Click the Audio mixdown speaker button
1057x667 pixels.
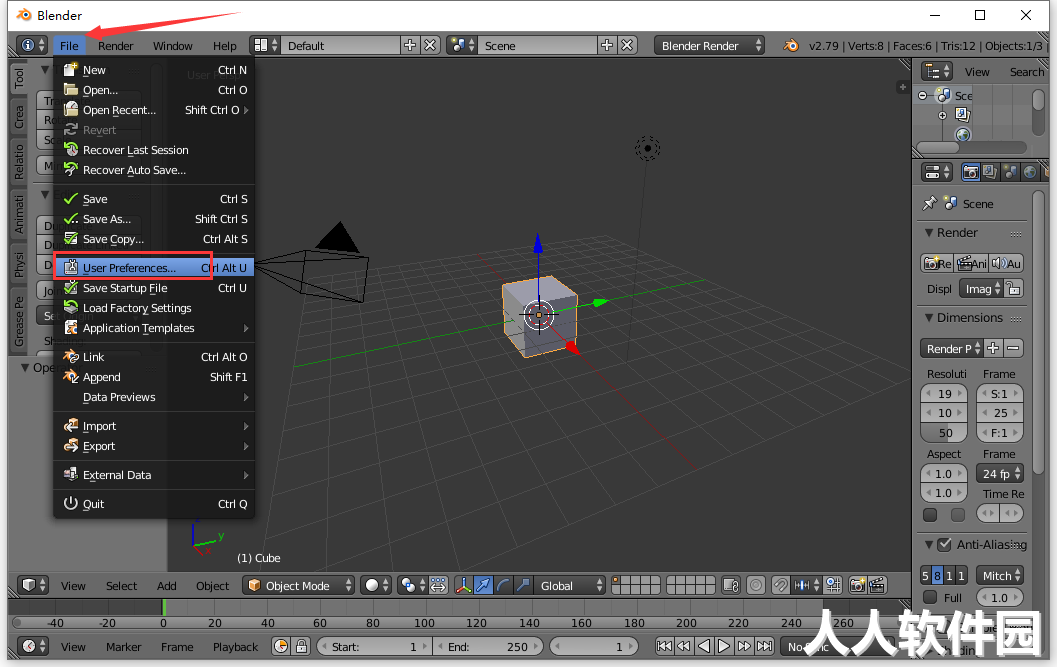(1006, 263)
